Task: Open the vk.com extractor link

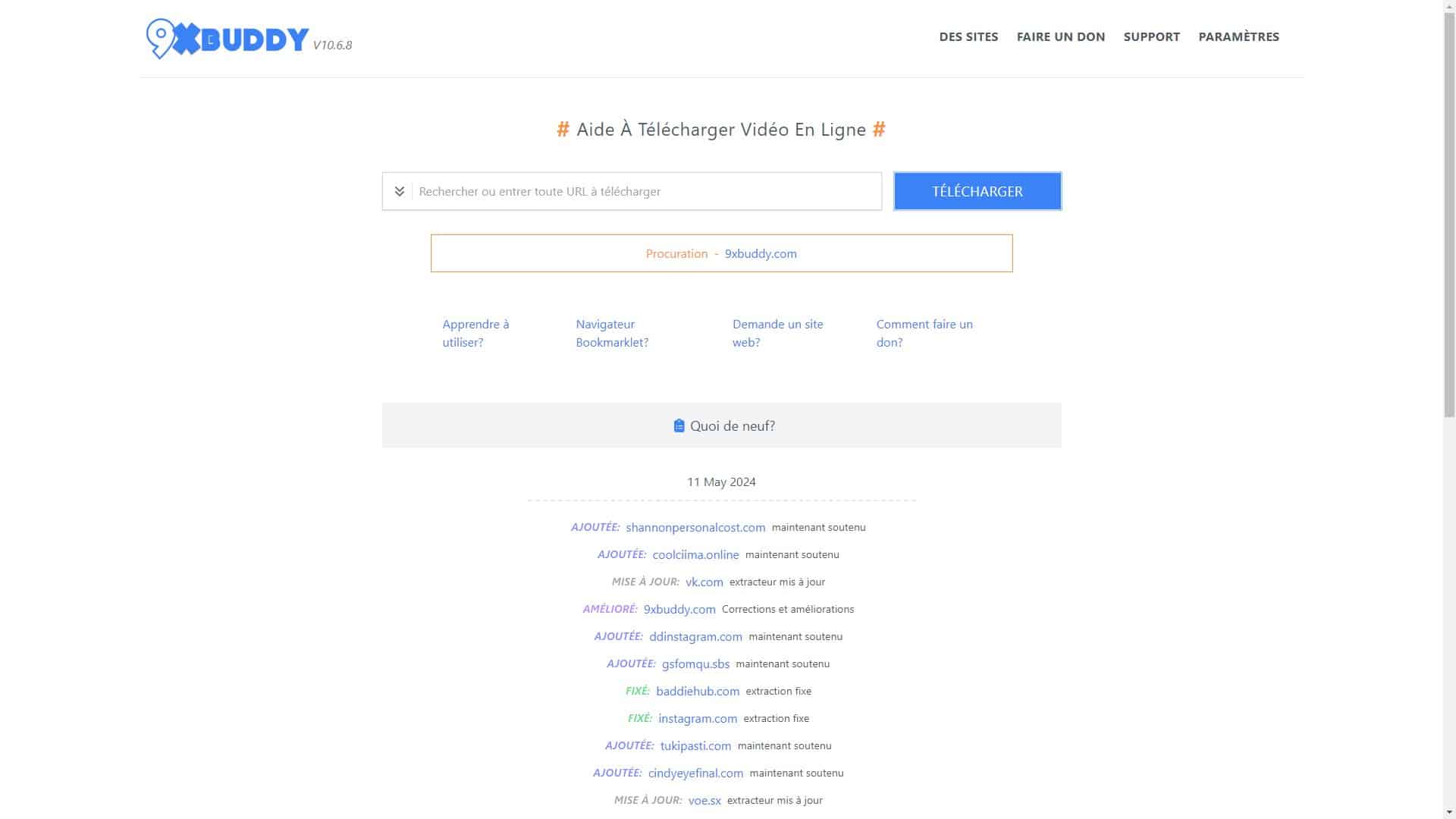Action: pyautogui.click(x=703, y=582)
